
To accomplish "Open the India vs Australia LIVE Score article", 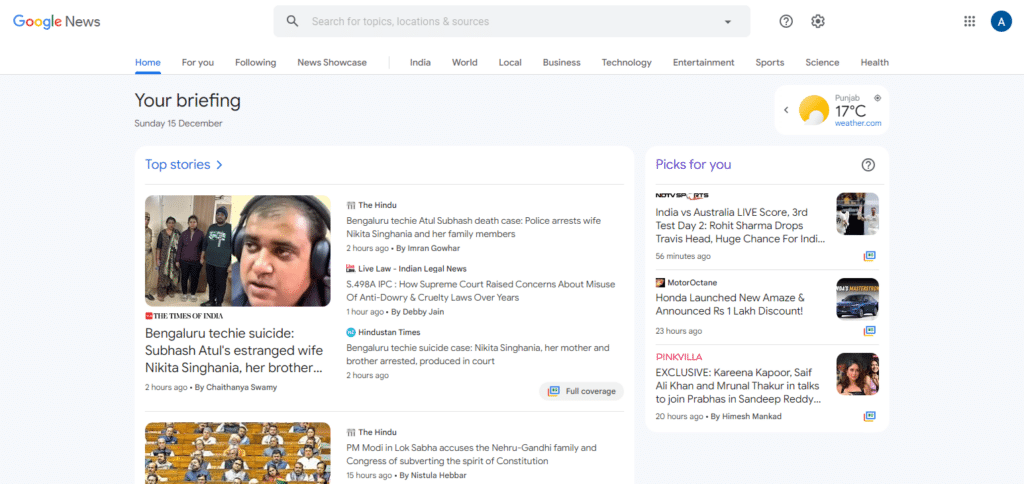I will pos(741,226).
